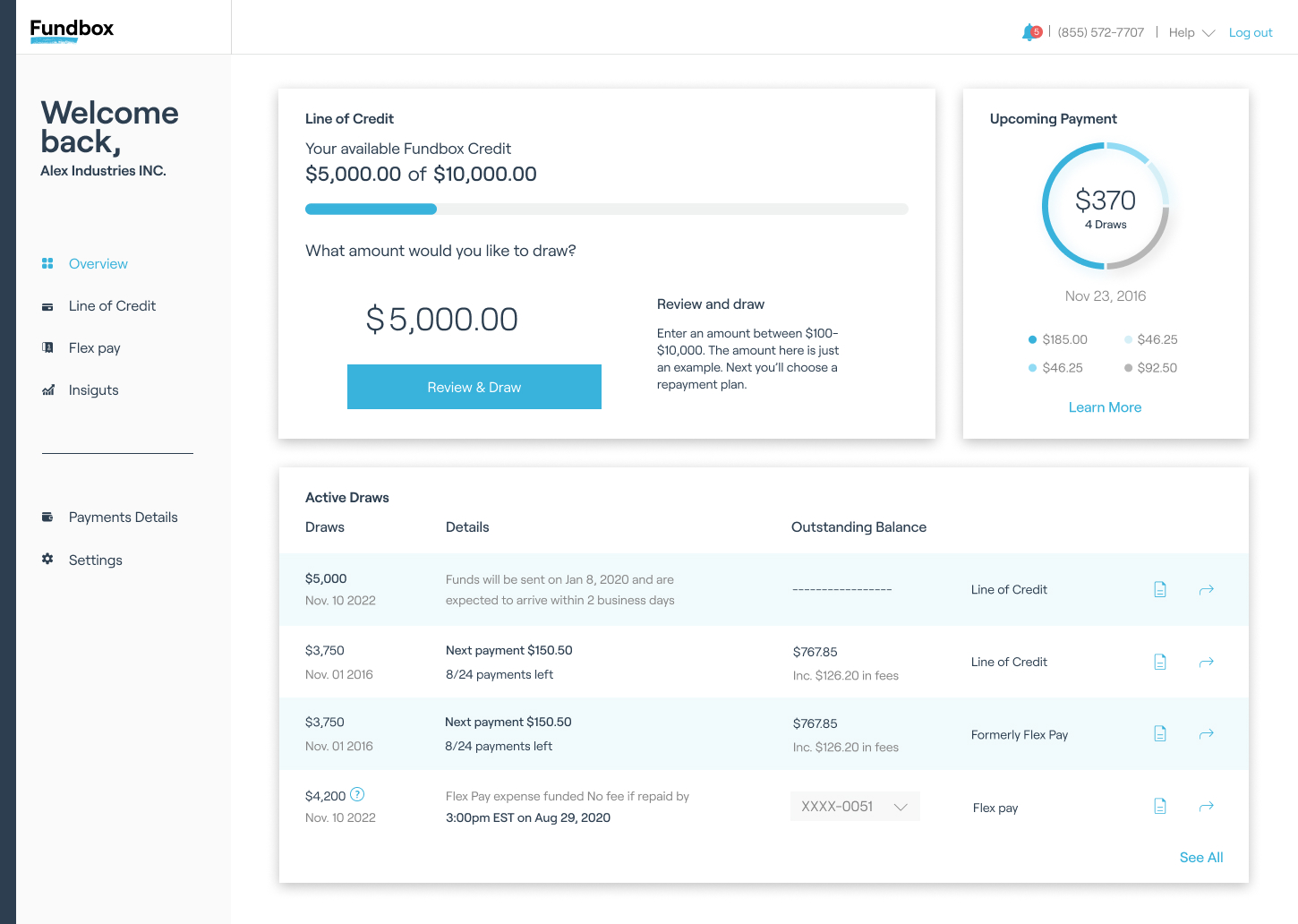Click the (855) 572-7707 phone number
This screenshot has height=924, width=1298.
point(1101,32)
